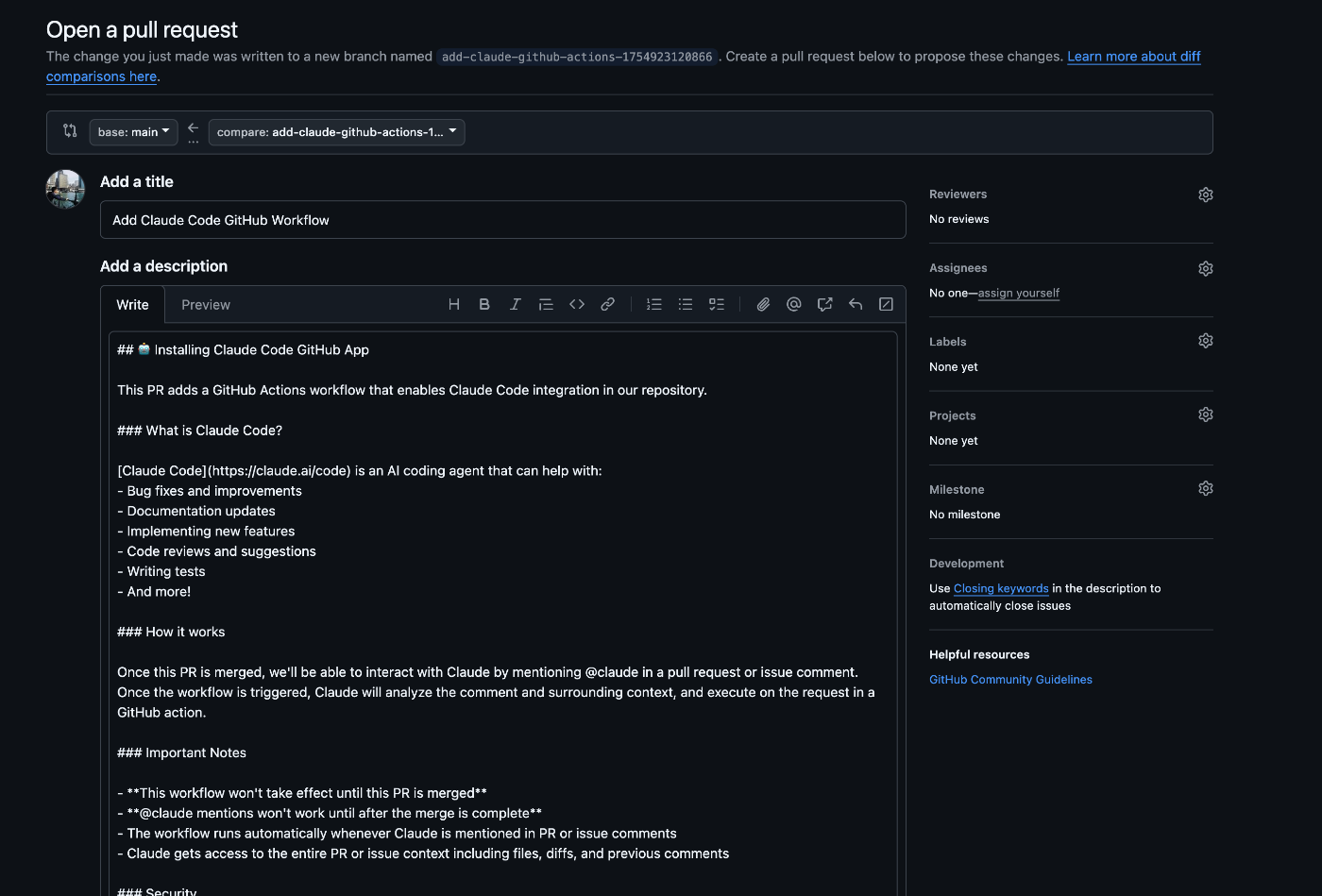Viewport: 1322px width, 896px height.
Task: Click the branch name add-claude-github-actions-1754923120866
Action: click(577, 57)
